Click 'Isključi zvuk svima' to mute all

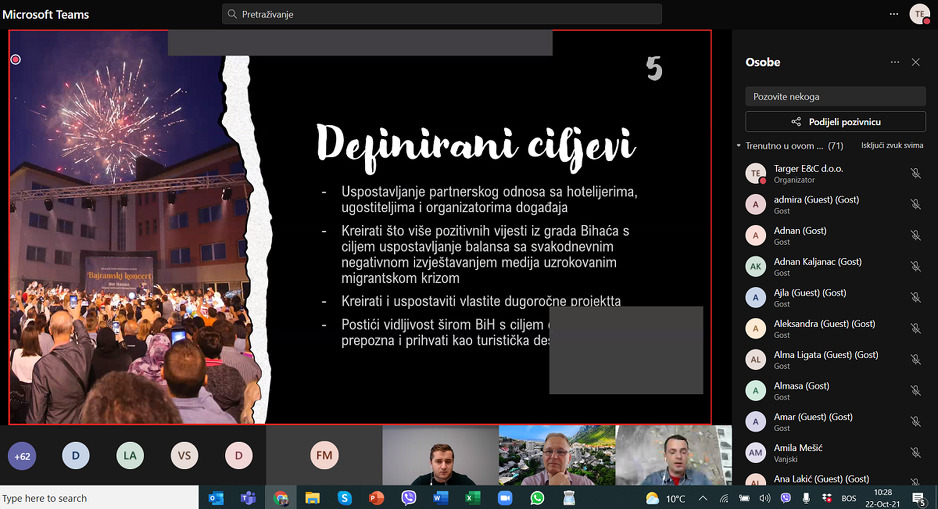pos(892,145)
